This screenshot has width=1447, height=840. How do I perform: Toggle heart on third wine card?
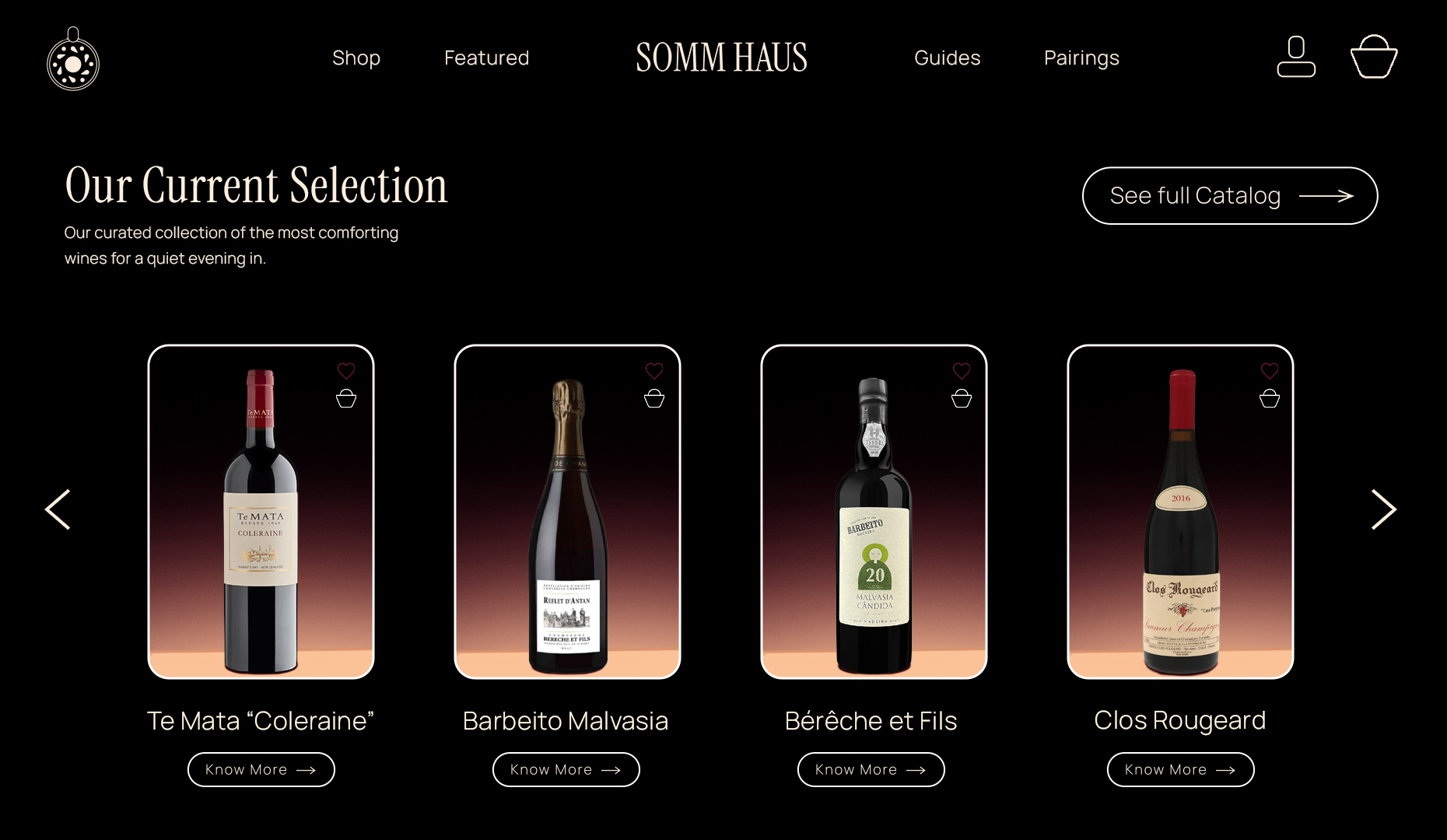point(962,371)
